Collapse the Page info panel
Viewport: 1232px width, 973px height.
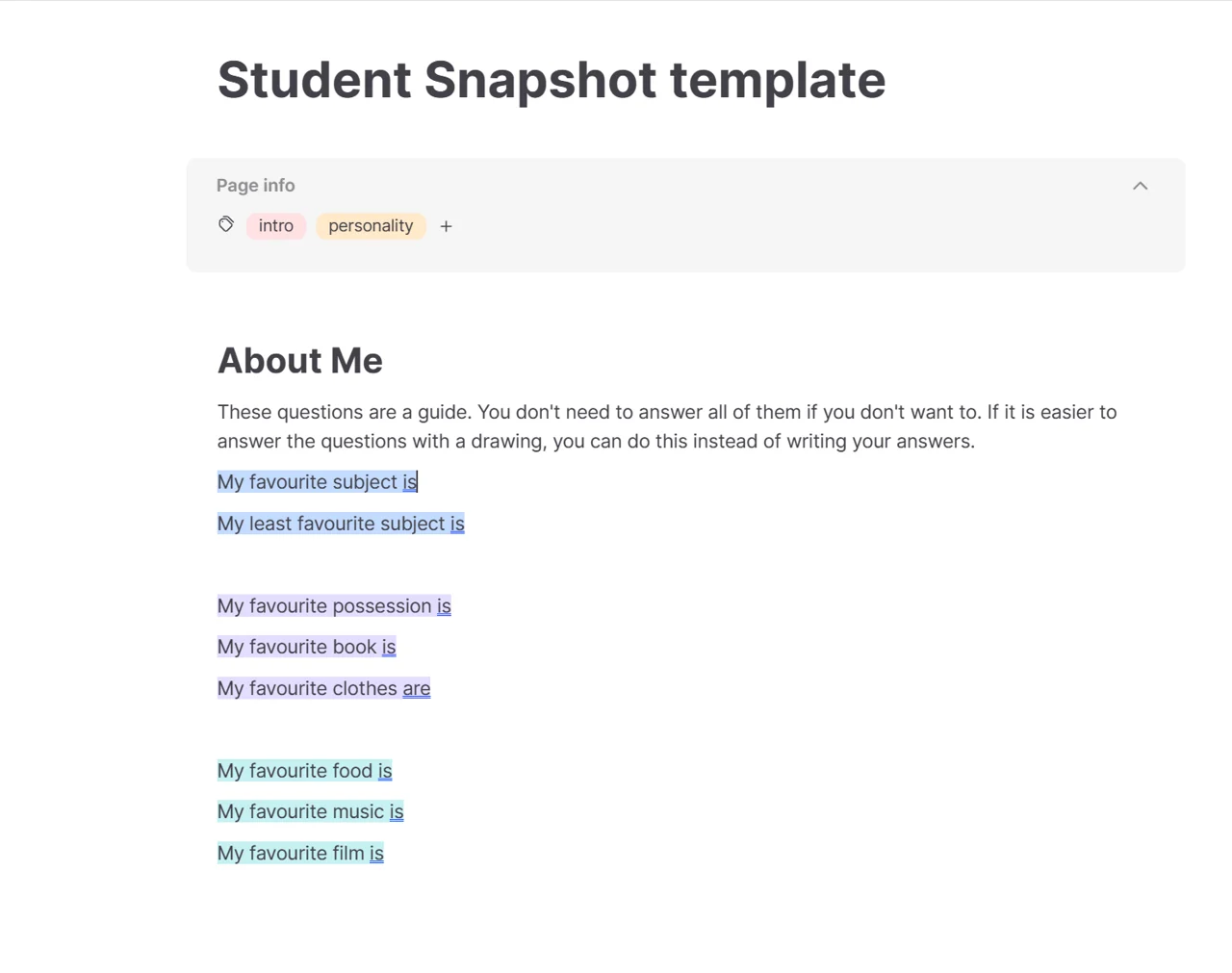tap(1140, 186)
